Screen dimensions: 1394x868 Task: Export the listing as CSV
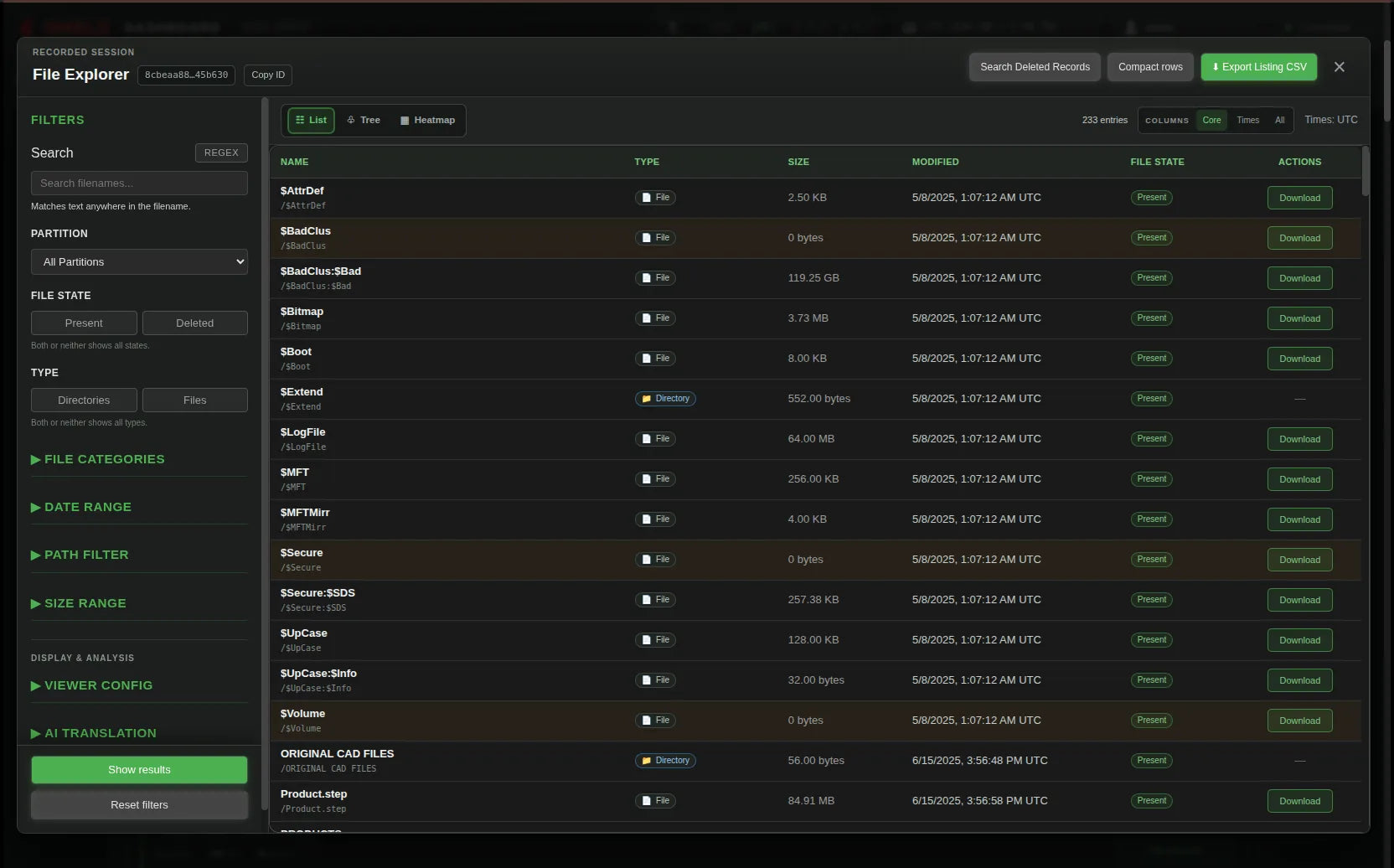coord(1259,67)
